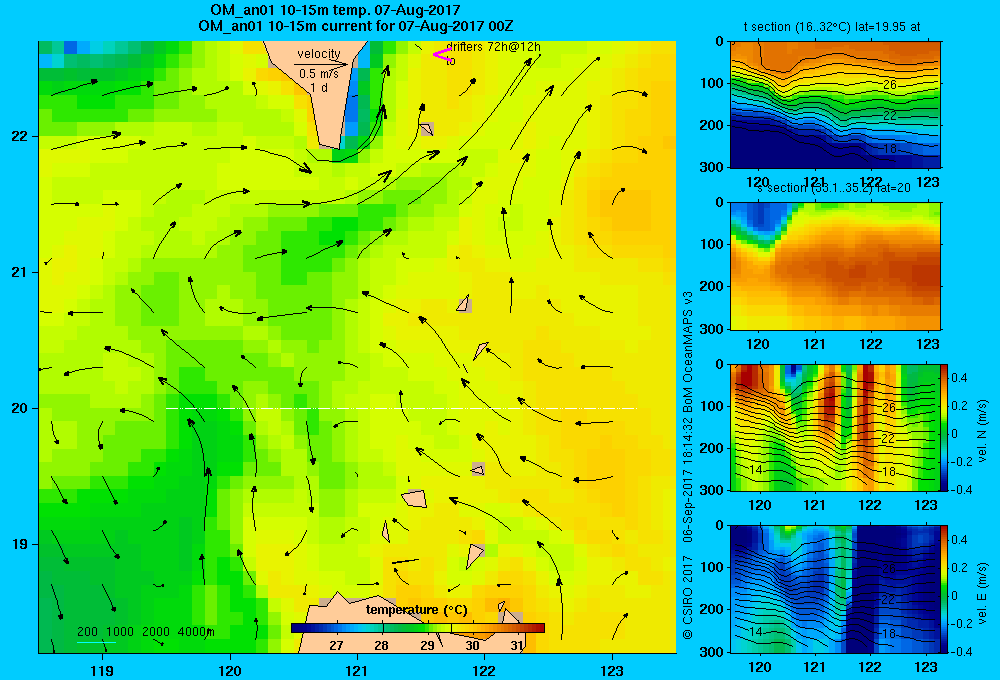Click the '28' temperature scale value

(381, 645)
